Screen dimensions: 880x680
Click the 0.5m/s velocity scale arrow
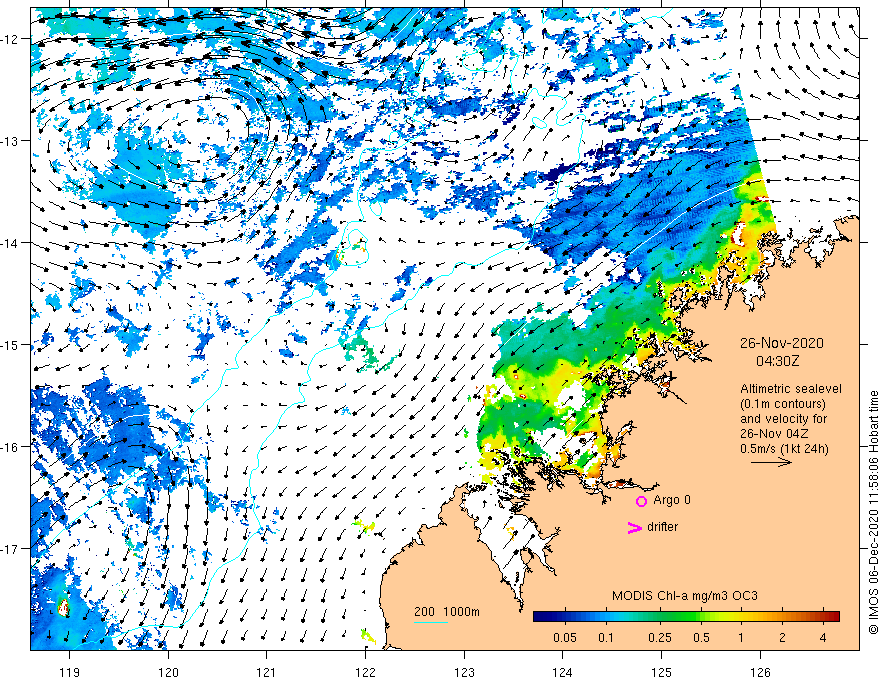tap(772, 462)
